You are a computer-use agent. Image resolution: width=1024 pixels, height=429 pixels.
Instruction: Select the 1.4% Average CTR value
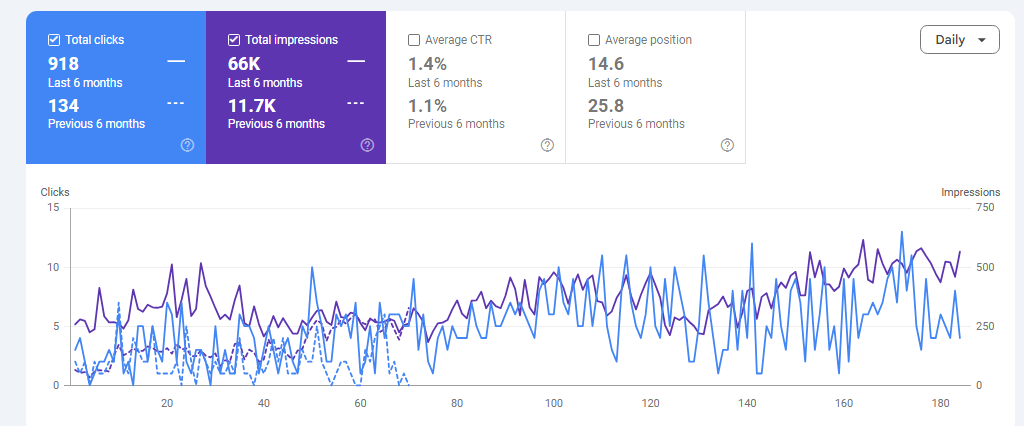click(427, 64)
